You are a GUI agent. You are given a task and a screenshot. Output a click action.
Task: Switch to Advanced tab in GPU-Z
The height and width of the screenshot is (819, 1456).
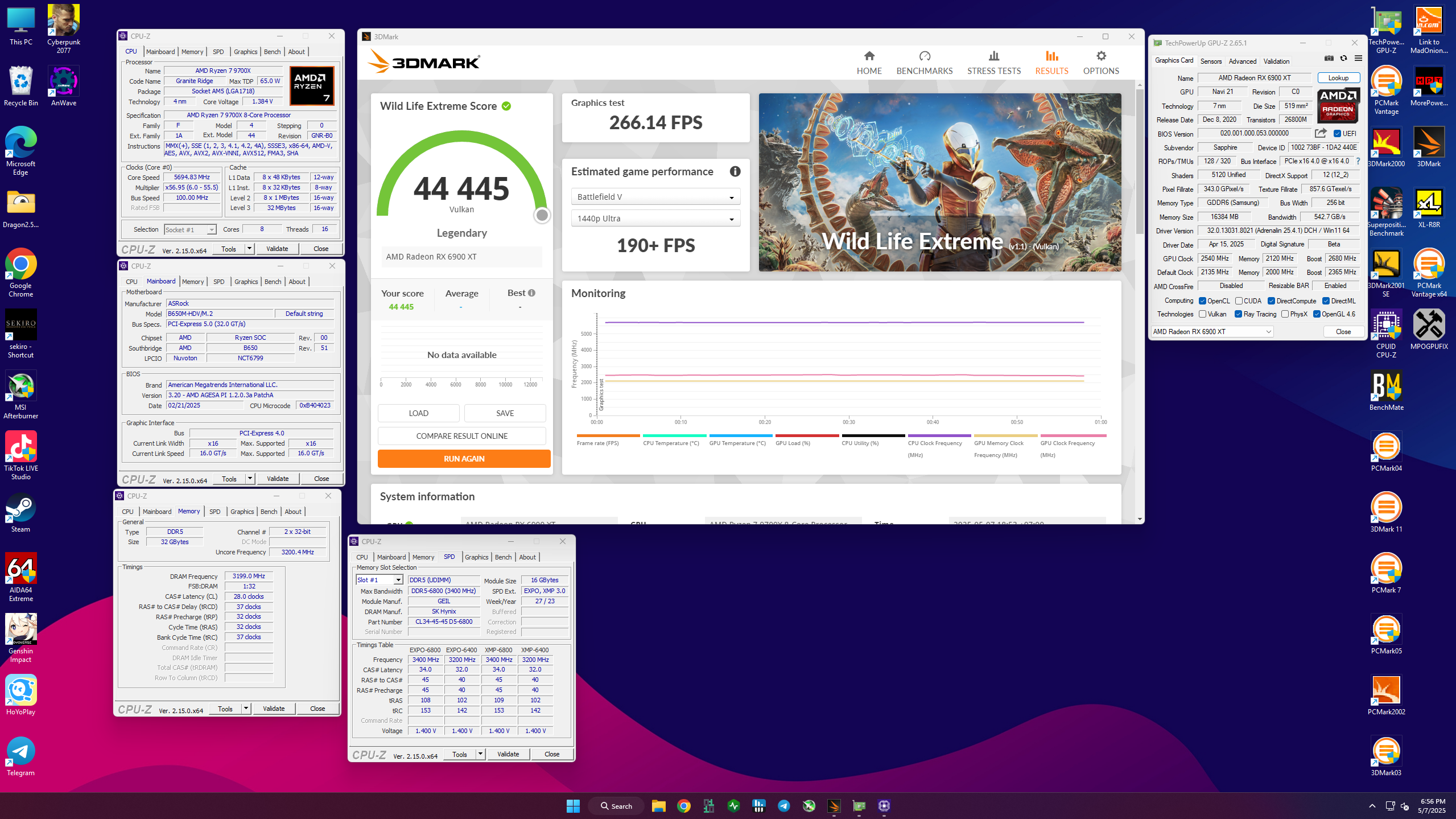pyautogui.click(x=1242, y=61)
